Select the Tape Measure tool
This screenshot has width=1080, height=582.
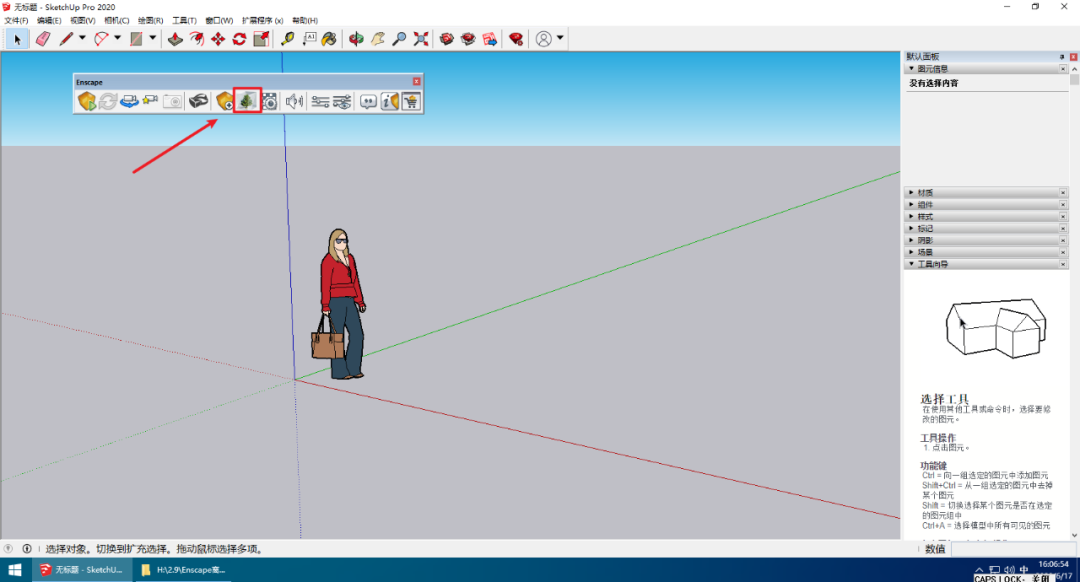288,39
